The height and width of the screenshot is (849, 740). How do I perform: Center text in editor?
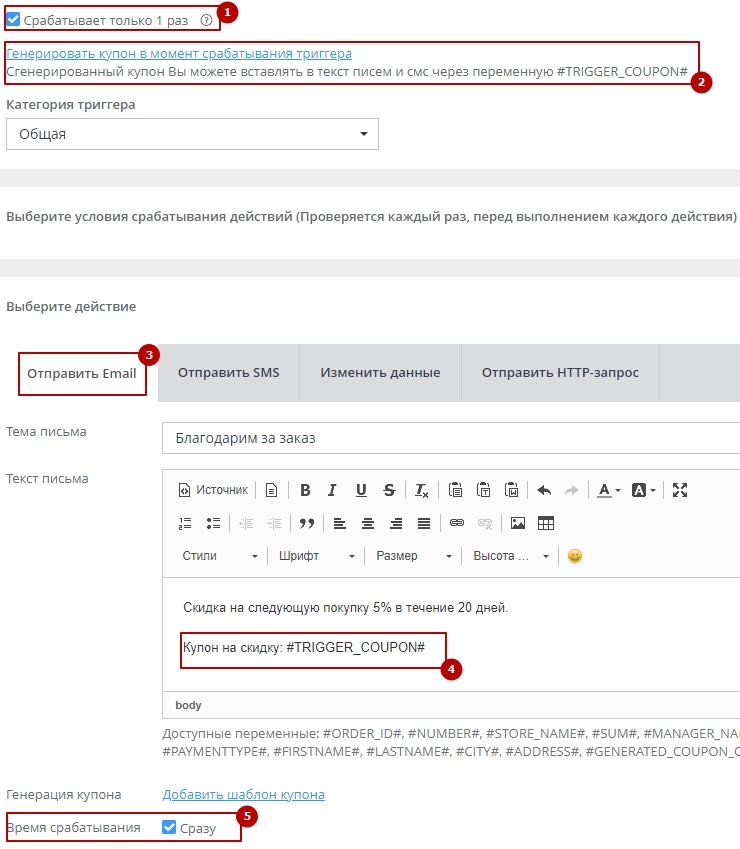coord(368,523)
